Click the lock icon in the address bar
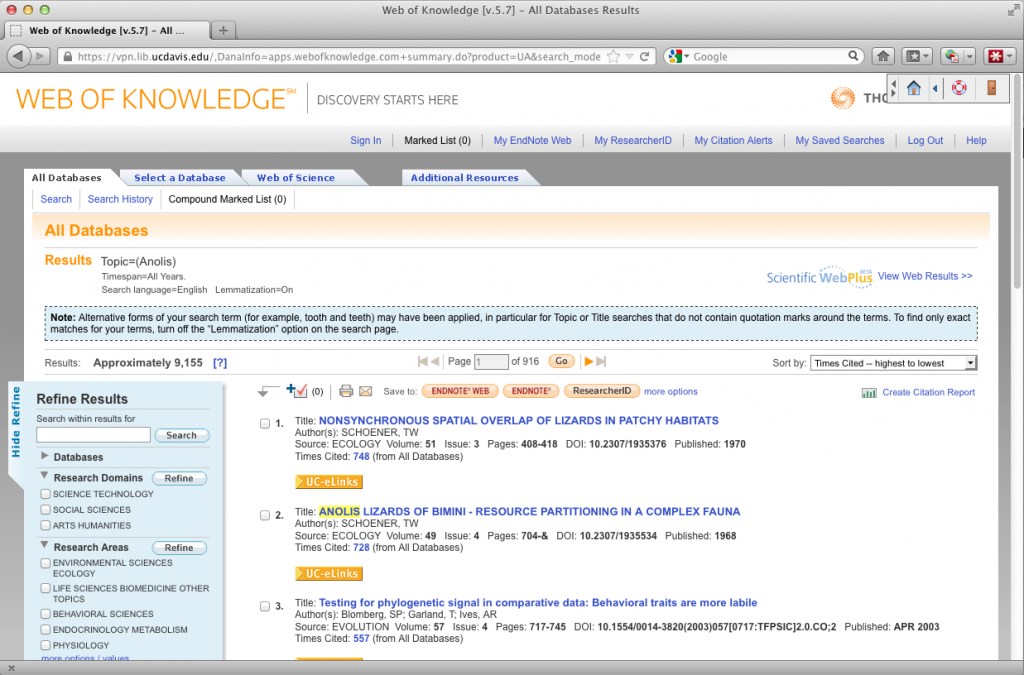This screenshot has width=1024, height=675. point(67,57)
